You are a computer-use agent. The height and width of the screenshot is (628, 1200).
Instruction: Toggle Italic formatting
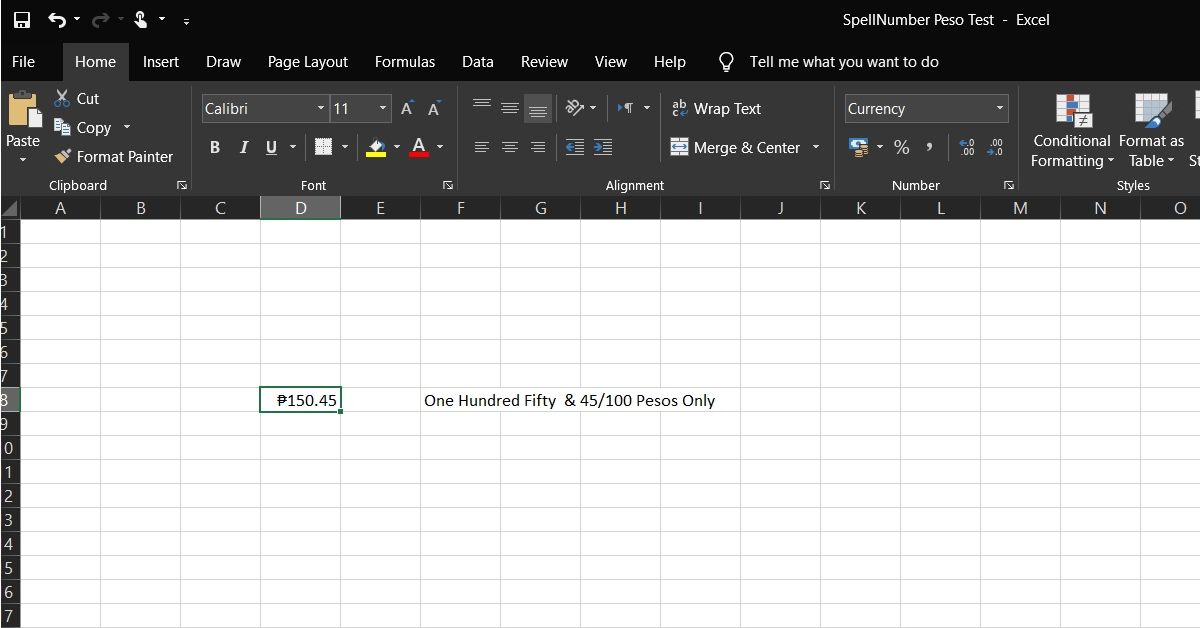pyautogui.click(x=243, y=147)
